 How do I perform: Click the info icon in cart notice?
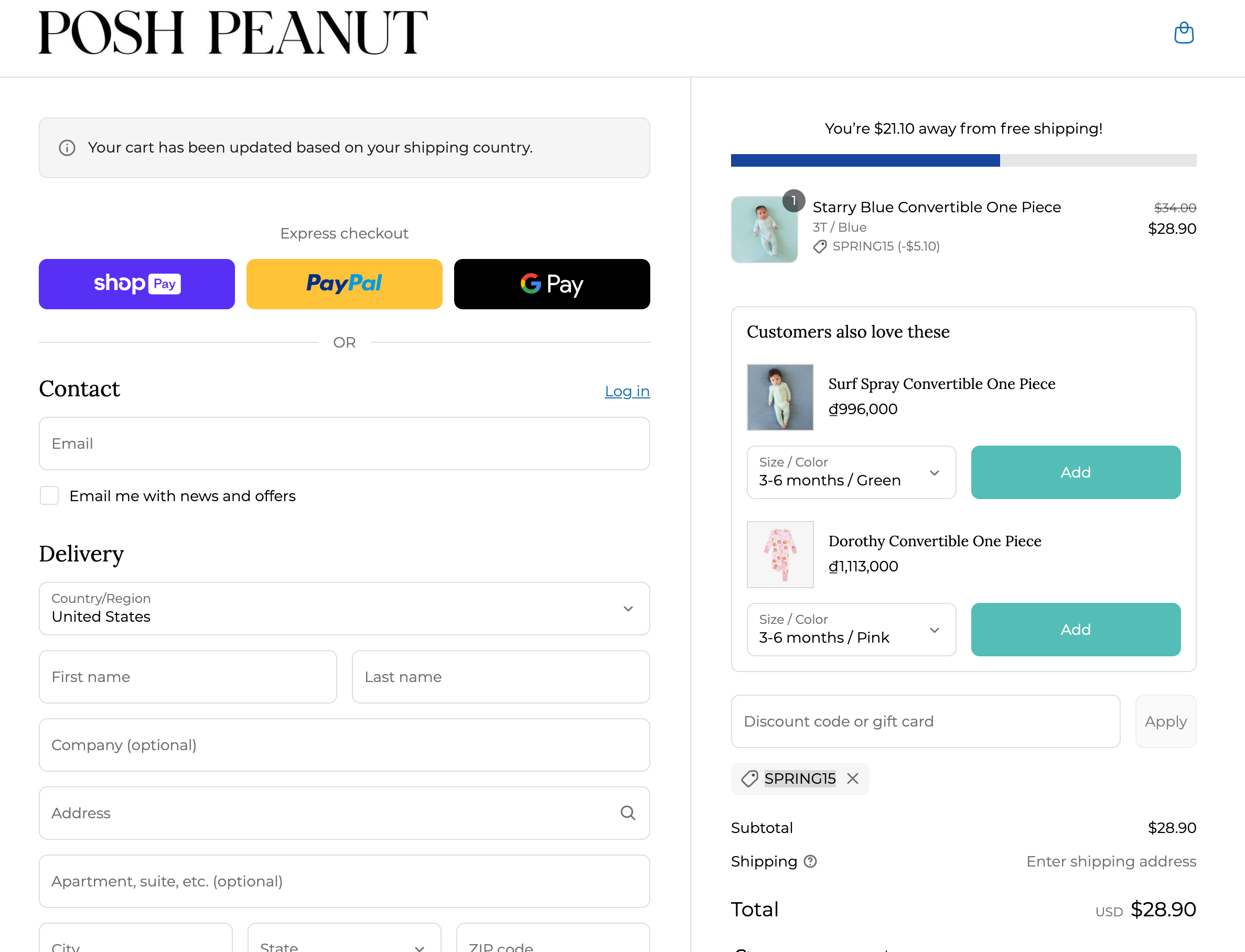[x=67, y=148]
